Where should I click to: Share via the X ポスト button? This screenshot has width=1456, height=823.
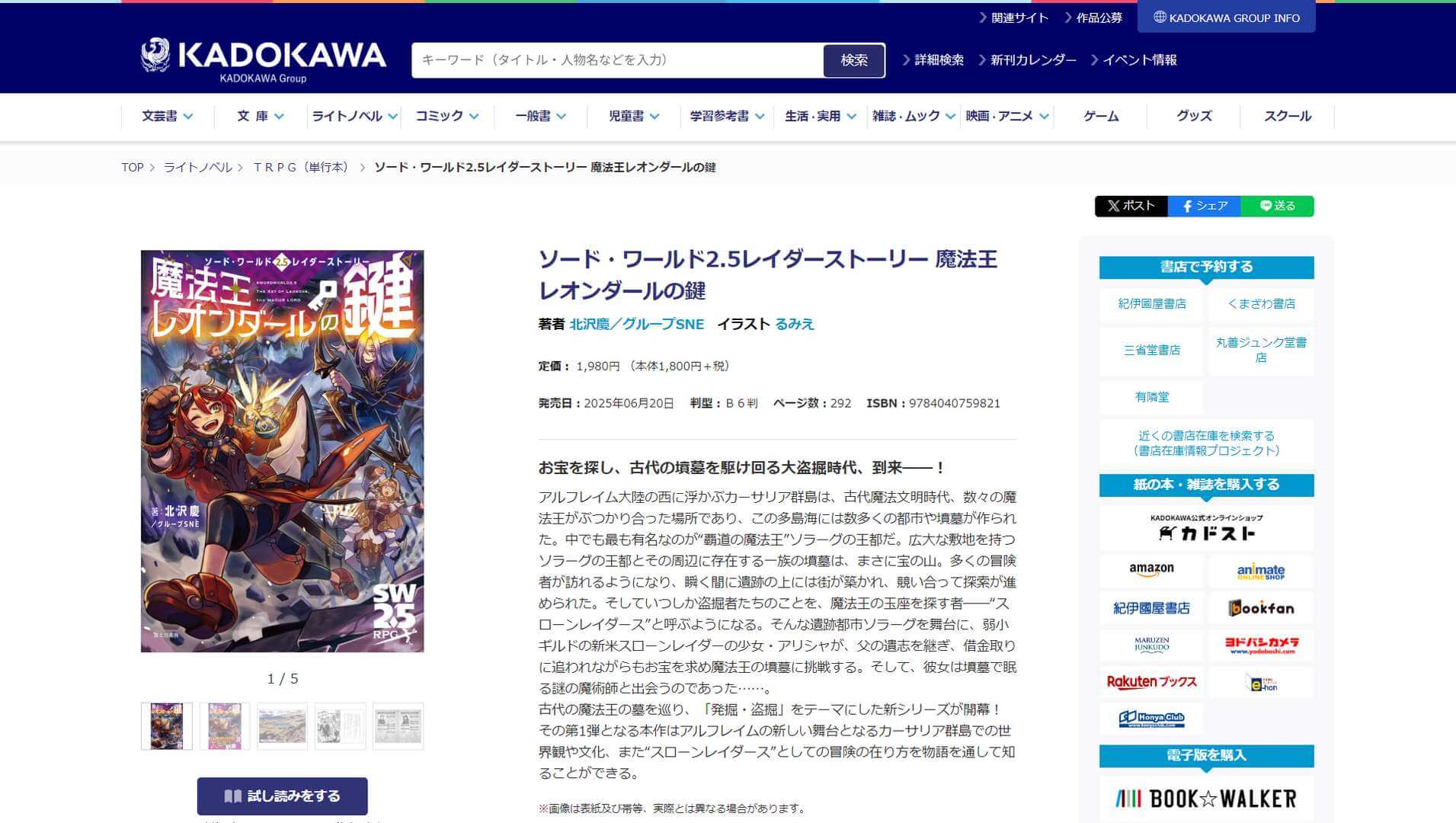pyautogui.click(x=1131, y=206)
